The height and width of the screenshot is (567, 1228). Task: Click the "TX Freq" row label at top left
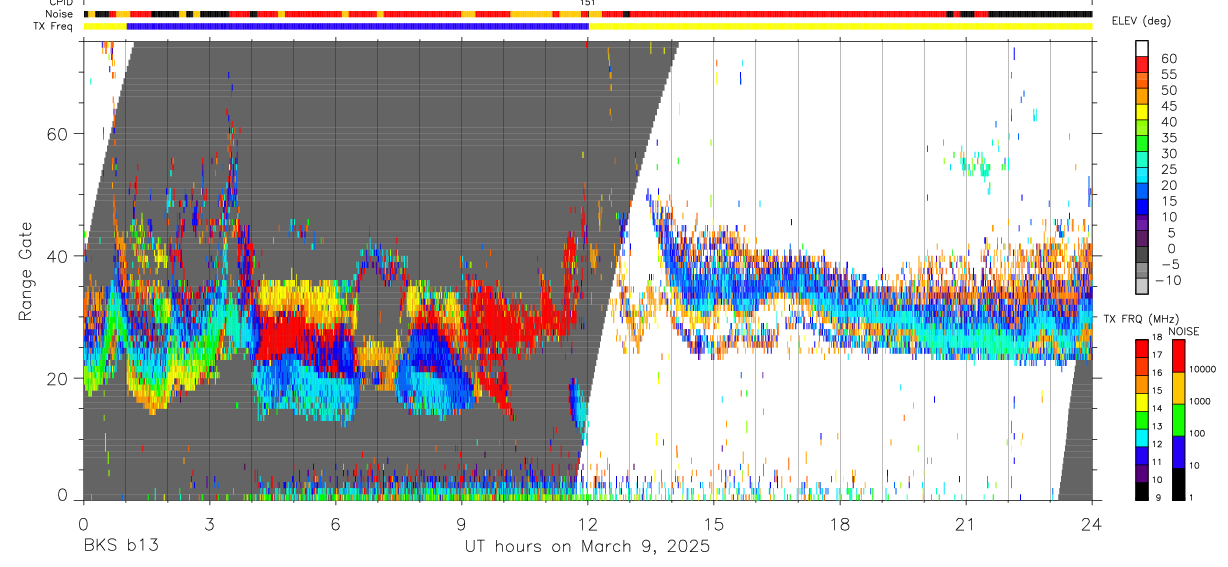coord(55,26)
